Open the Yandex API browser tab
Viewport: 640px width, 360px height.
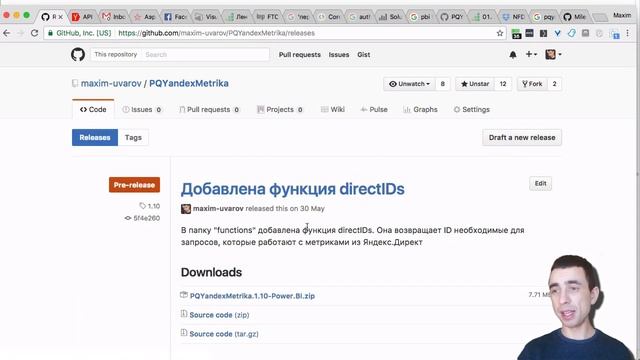83,17
